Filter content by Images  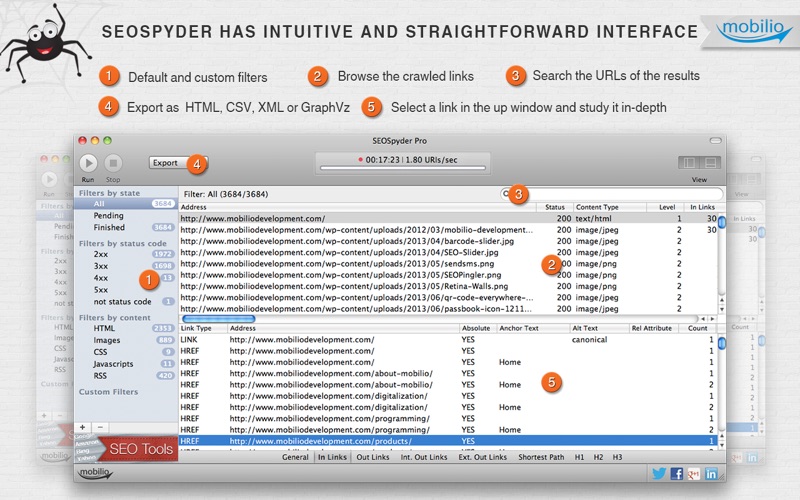126,340
